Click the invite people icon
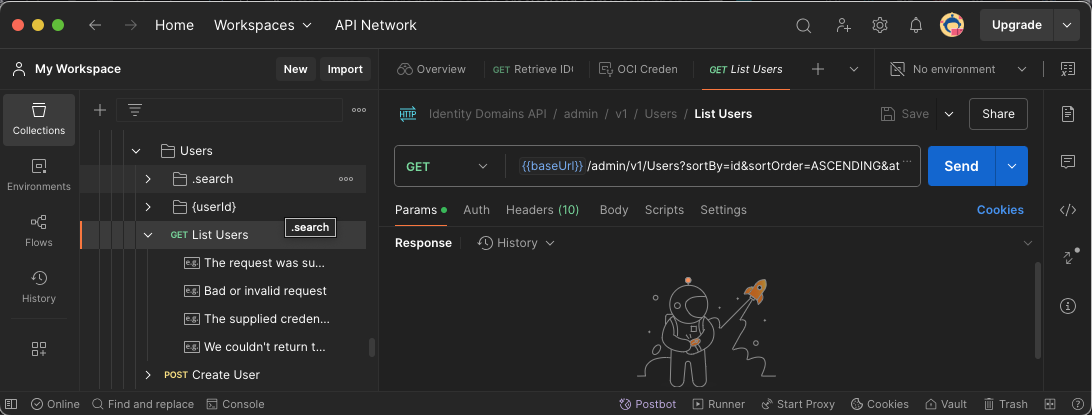This screenshot has height=415, width=1092. 843,26
